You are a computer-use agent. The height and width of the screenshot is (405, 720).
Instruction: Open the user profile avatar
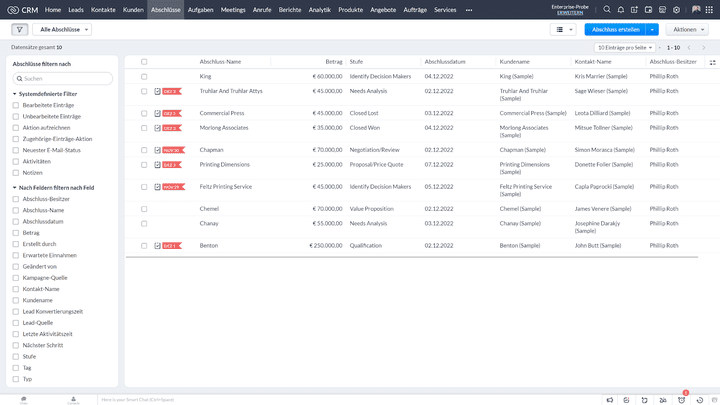tap(696, 9)
